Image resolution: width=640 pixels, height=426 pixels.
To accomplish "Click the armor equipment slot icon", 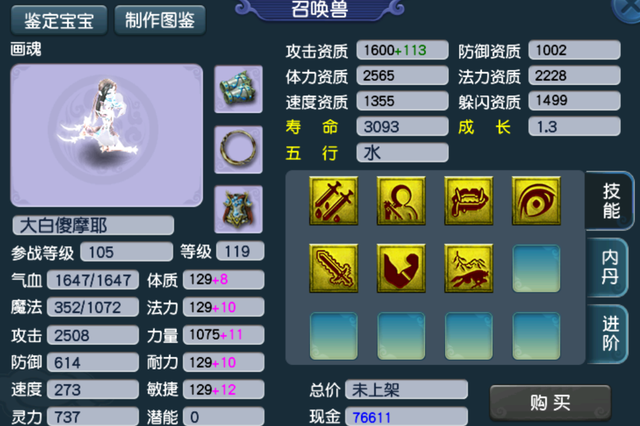I will click(238, 209).
